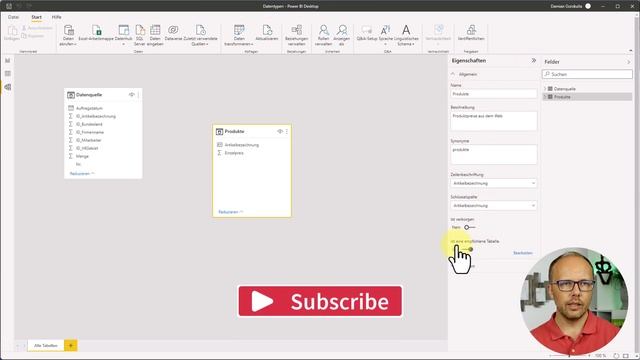
Task: Open the Zeilenbeschriftung dropdown
Action: point(493,183)
